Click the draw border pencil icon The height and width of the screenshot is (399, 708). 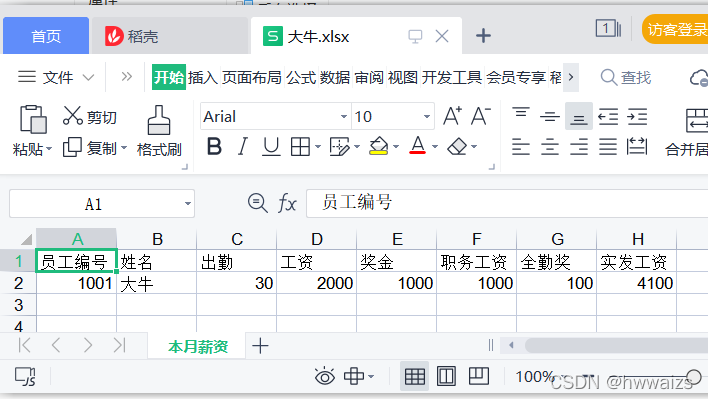pos(339,147)
